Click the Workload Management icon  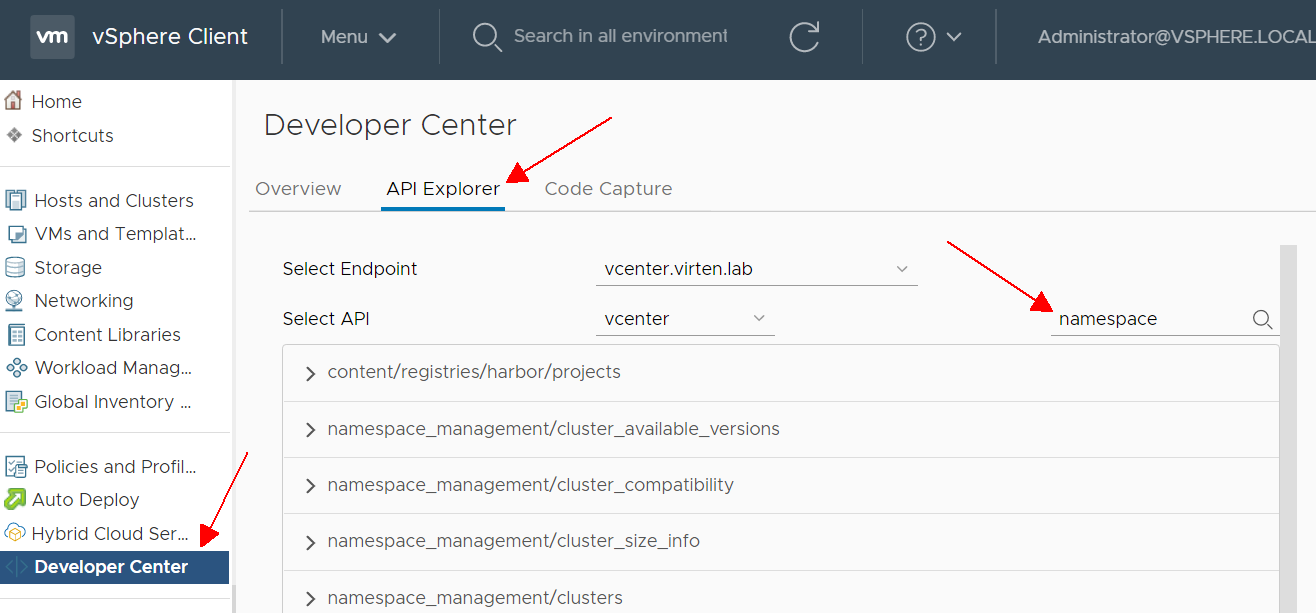16,367
